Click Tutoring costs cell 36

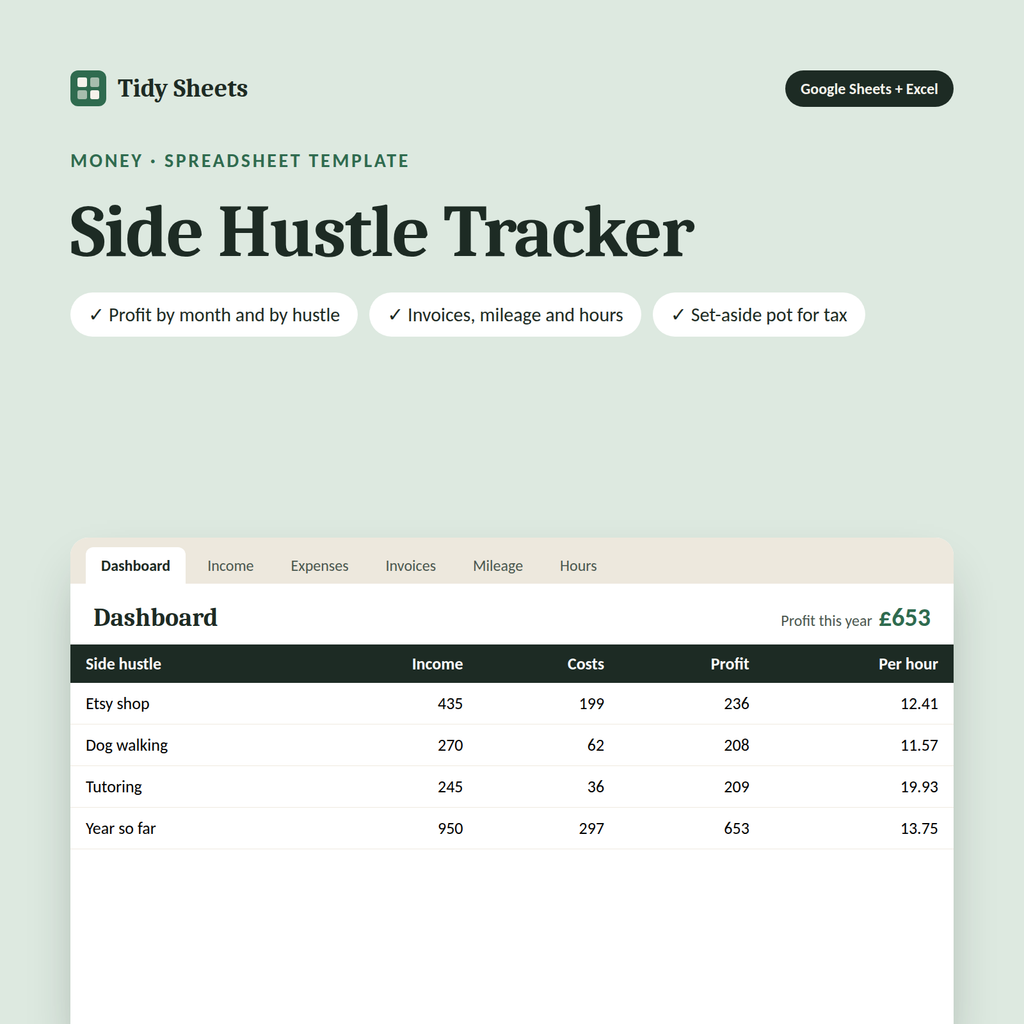point(596,787)
